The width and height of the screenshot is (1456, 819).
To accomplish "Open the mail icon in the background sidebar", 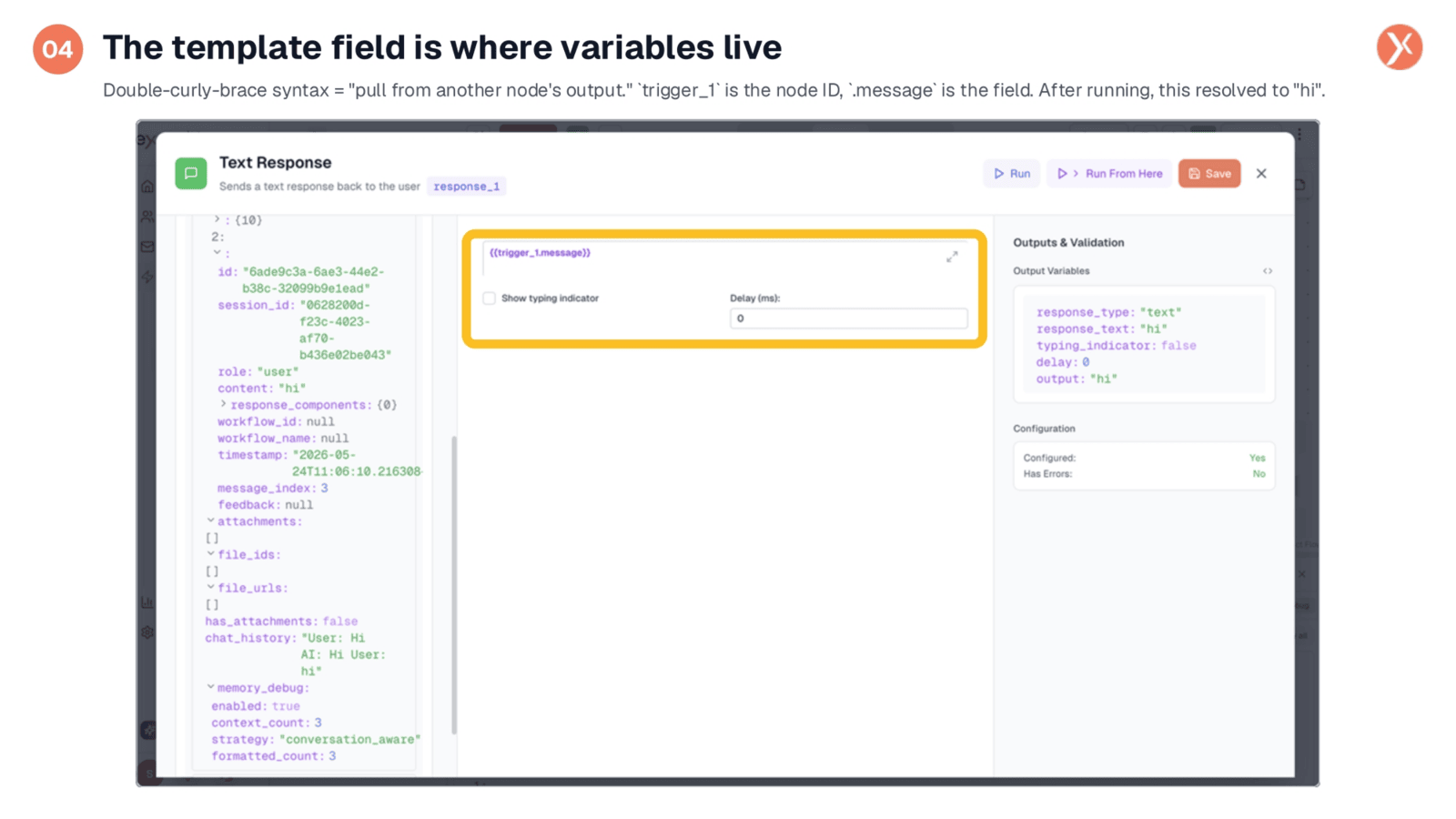I will (x=147, y=247).
